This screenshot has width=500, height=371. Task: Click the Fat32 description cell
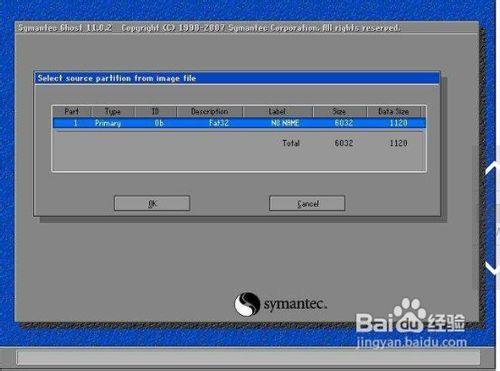[219, 123]
